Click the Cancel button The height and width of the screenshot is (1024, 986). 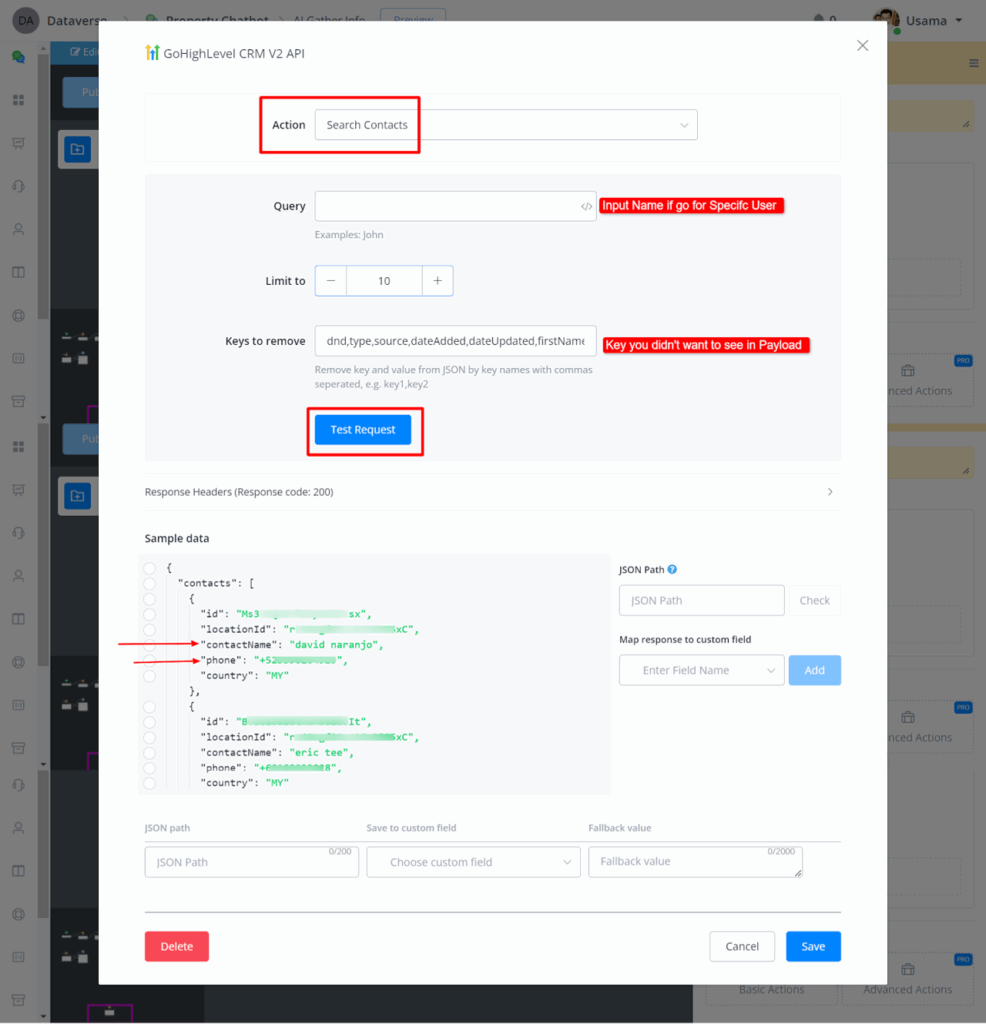(742, 946)
